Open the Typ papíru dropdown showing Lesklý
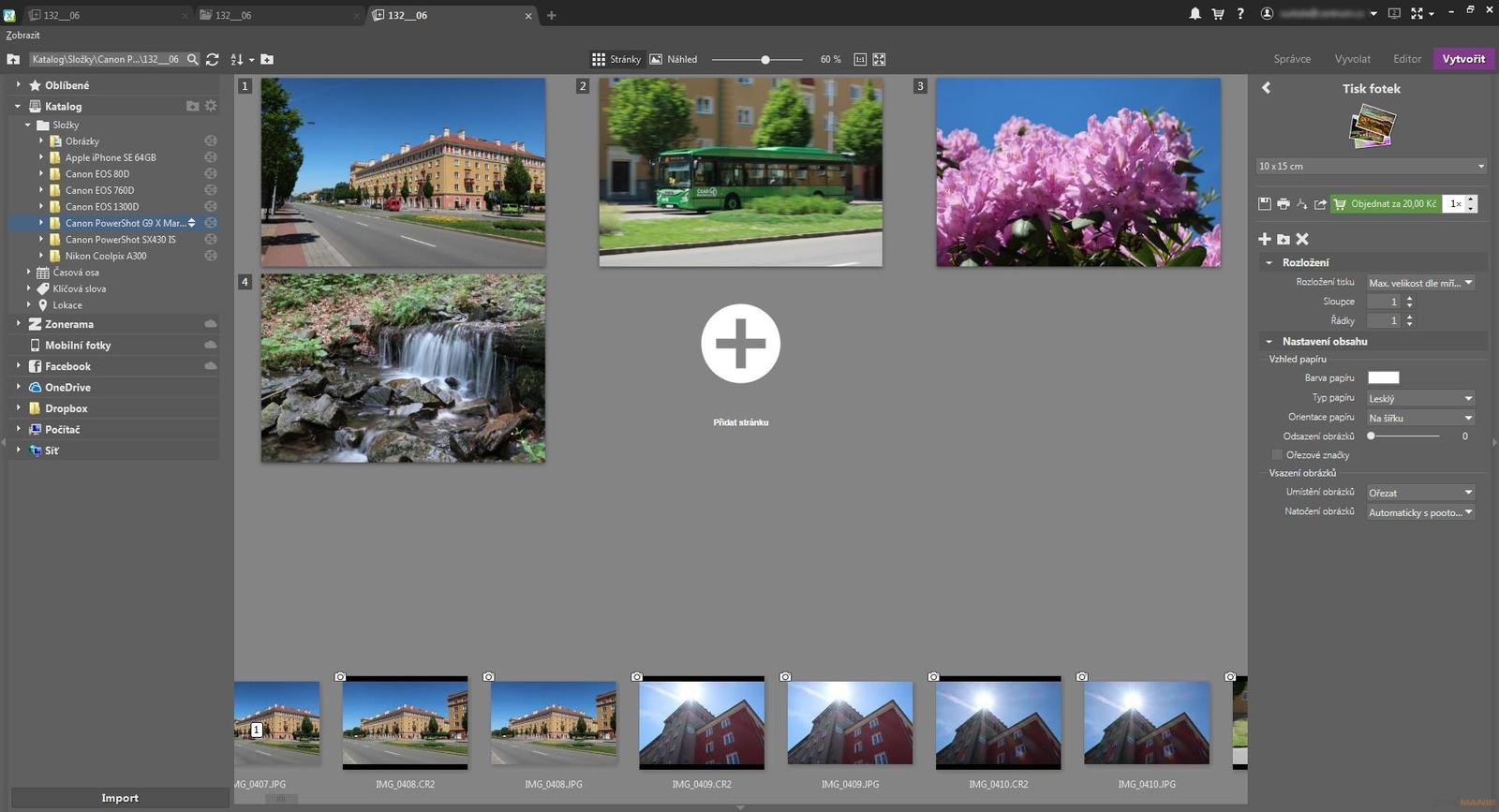 coord(1420,398)
